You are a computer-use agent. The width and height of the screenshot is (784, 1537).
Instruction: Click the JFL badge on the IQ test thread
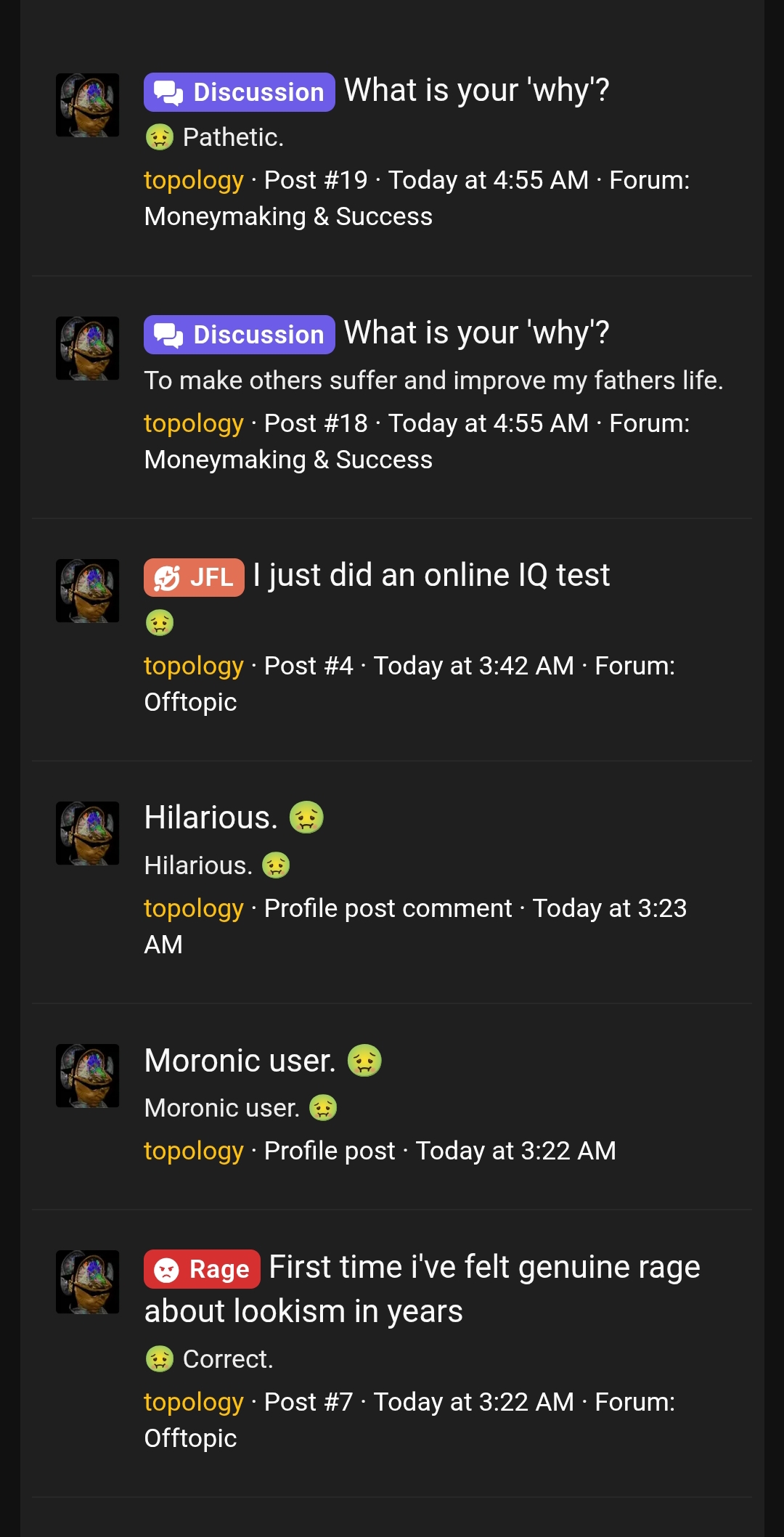(193, 577)
